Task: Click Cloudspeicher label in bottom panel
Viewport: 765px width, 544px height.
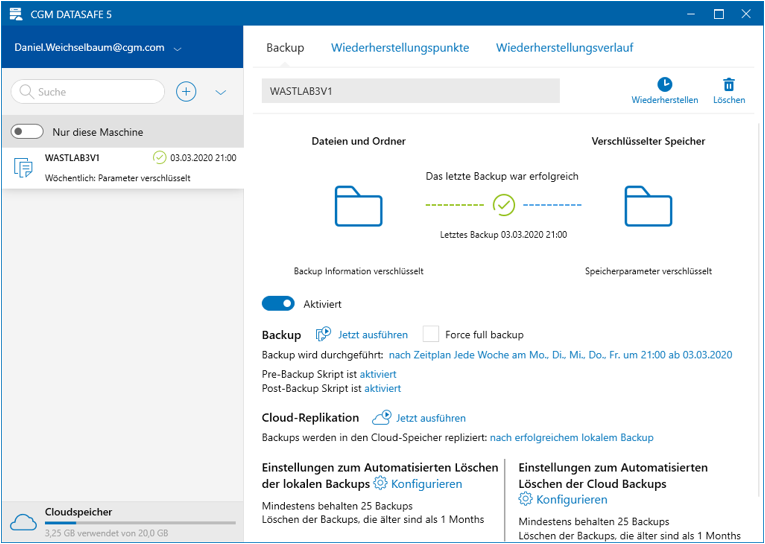Action: click(x=79, y=512)
